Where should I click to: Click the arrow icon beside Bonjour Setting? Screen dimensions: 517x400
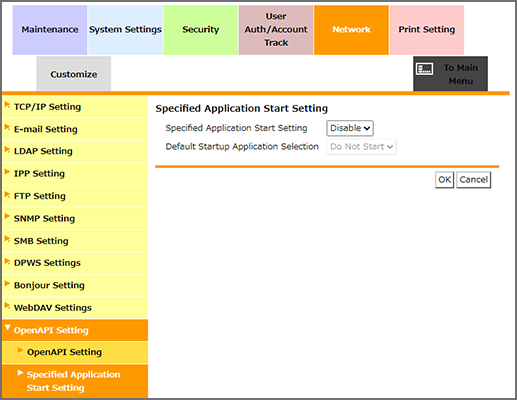click(7, 283)
